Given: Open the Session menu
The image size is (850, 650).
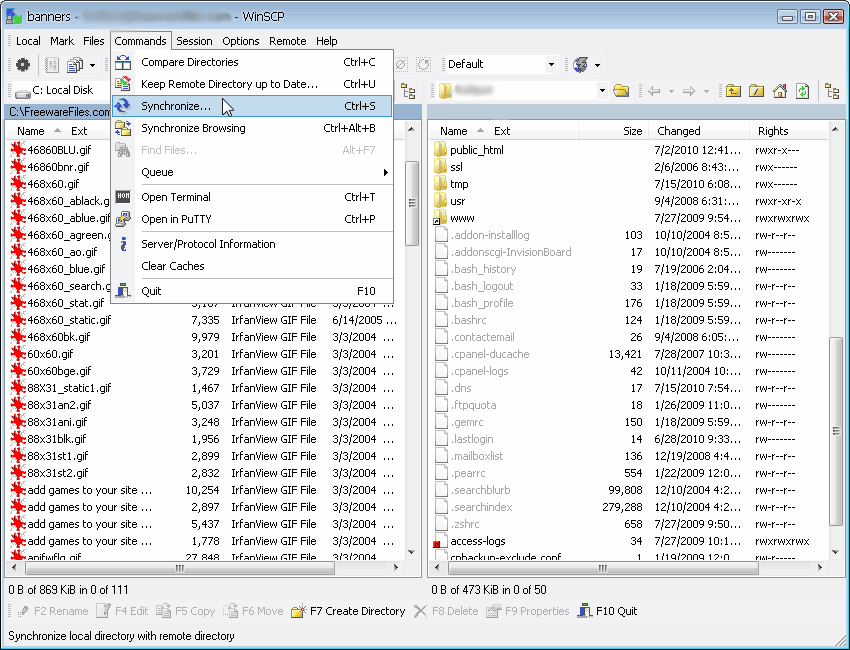Looking at the screenshot, I should pyautogui.click(x=194, y=41).
